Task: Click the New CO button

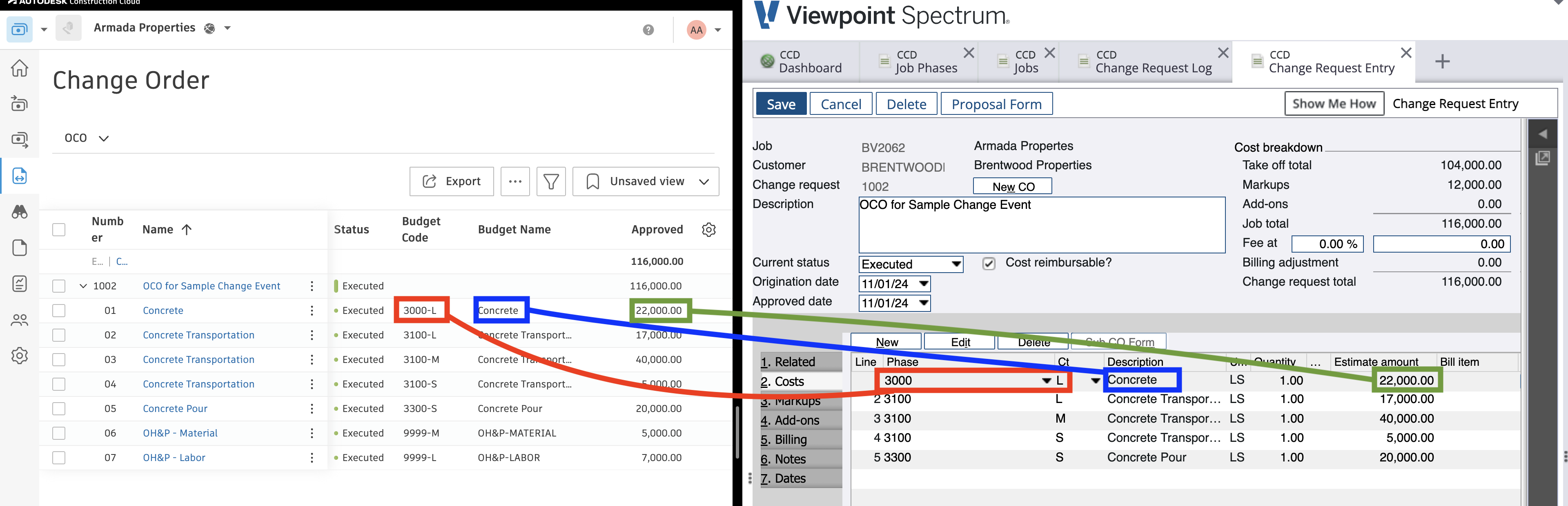Action: (x=1012, y=186)
